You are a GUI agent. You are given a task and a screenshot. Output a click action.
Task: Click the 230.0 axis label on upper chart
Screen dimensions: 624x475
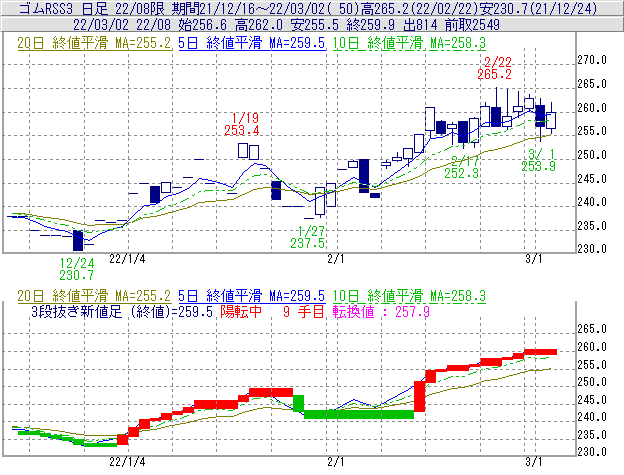click(x=592, y=249)
